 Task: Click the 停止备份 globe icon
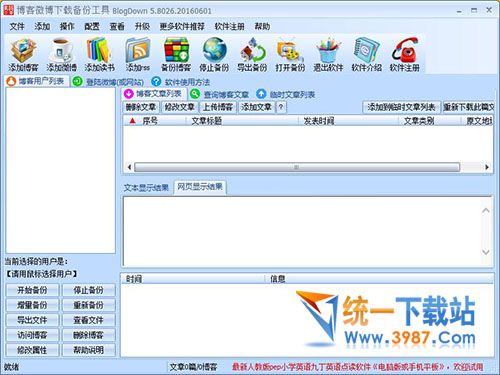point(214,55)
